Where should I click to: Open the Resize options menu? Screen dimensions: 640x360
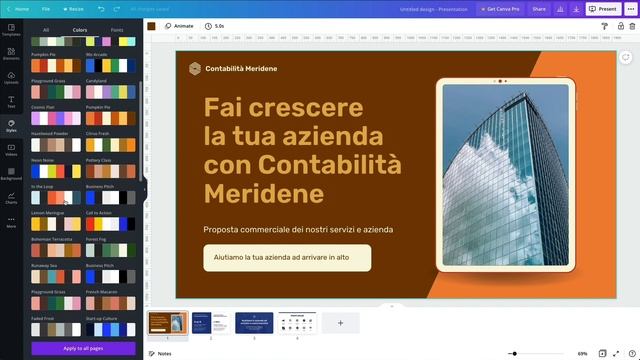[x=73, y=9]
